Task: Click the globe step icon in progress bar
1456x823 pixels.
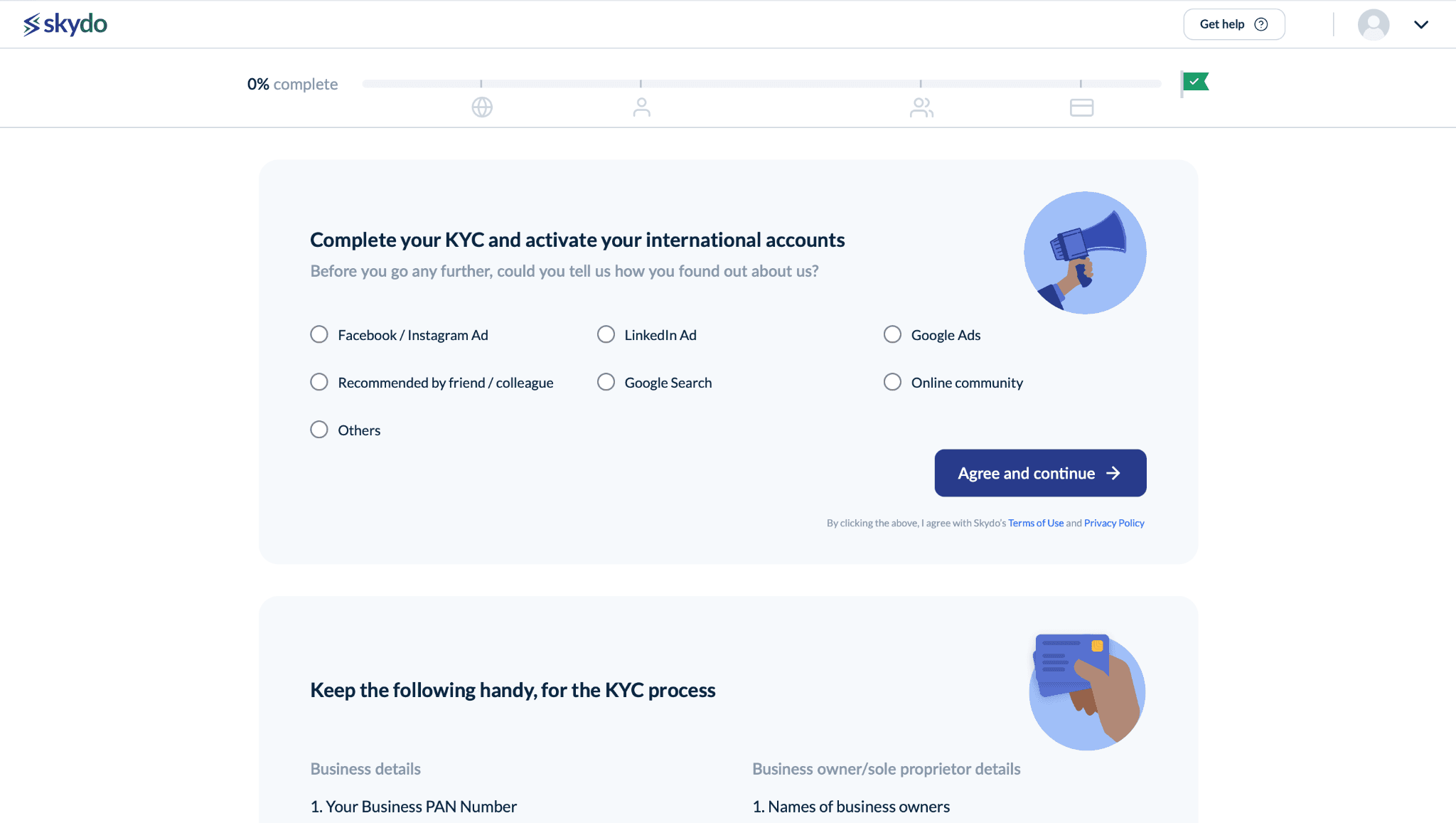Action: tap(482, 107)
